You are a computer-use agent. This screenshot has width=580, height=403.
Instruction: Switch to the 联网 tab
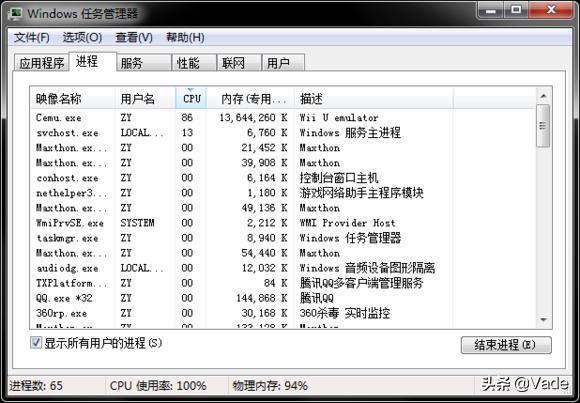[239, 63]
